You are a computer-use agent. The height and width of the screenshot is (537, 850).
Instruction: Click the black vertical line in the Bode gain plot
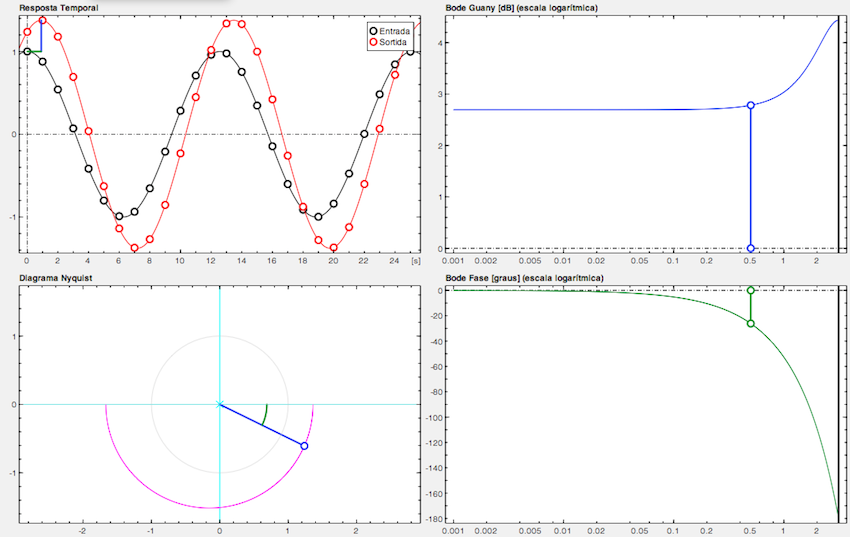click(x=839, y=134)
